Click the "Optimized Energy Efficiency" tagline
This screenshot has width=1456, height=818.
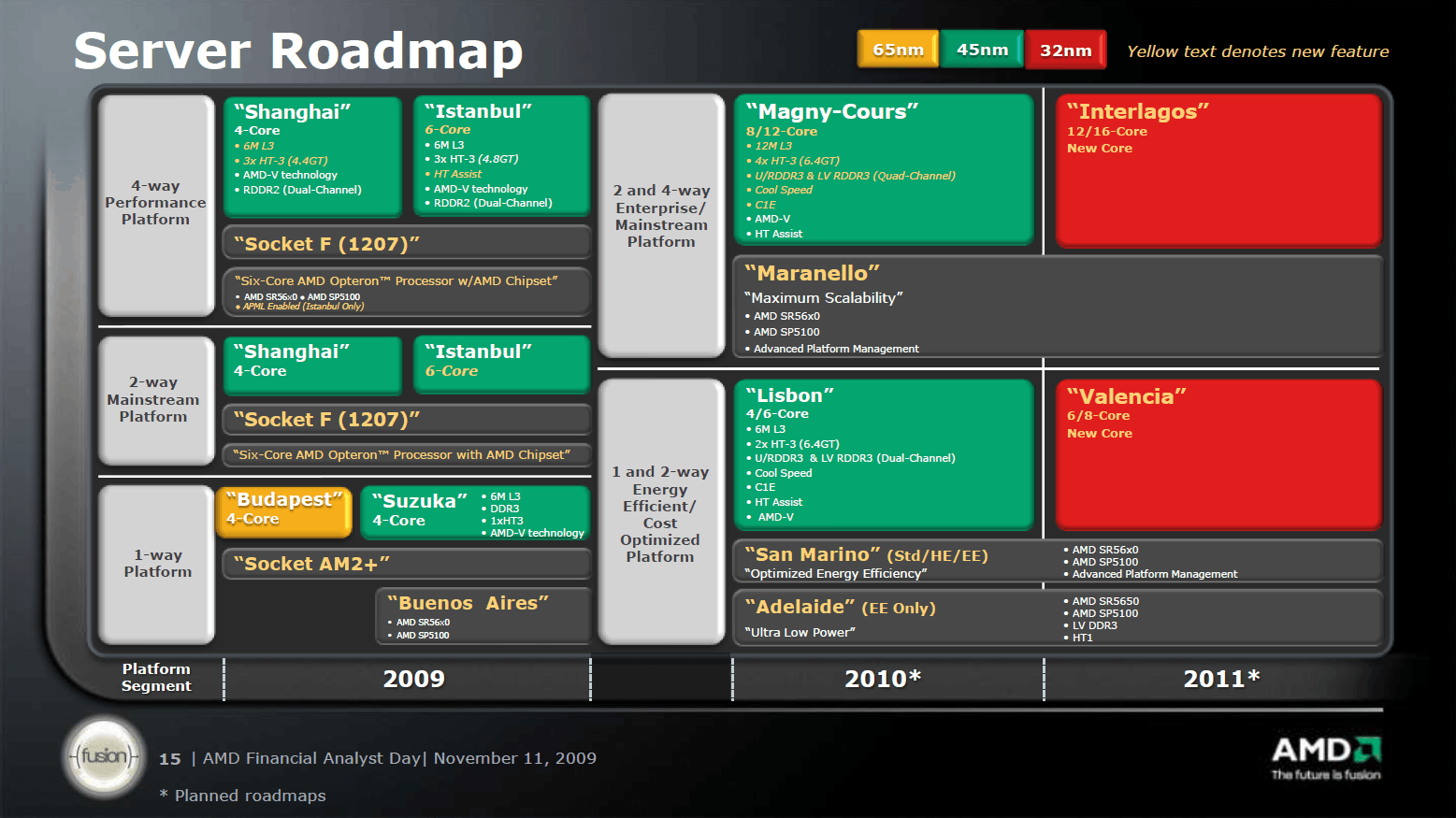[835, 573]
